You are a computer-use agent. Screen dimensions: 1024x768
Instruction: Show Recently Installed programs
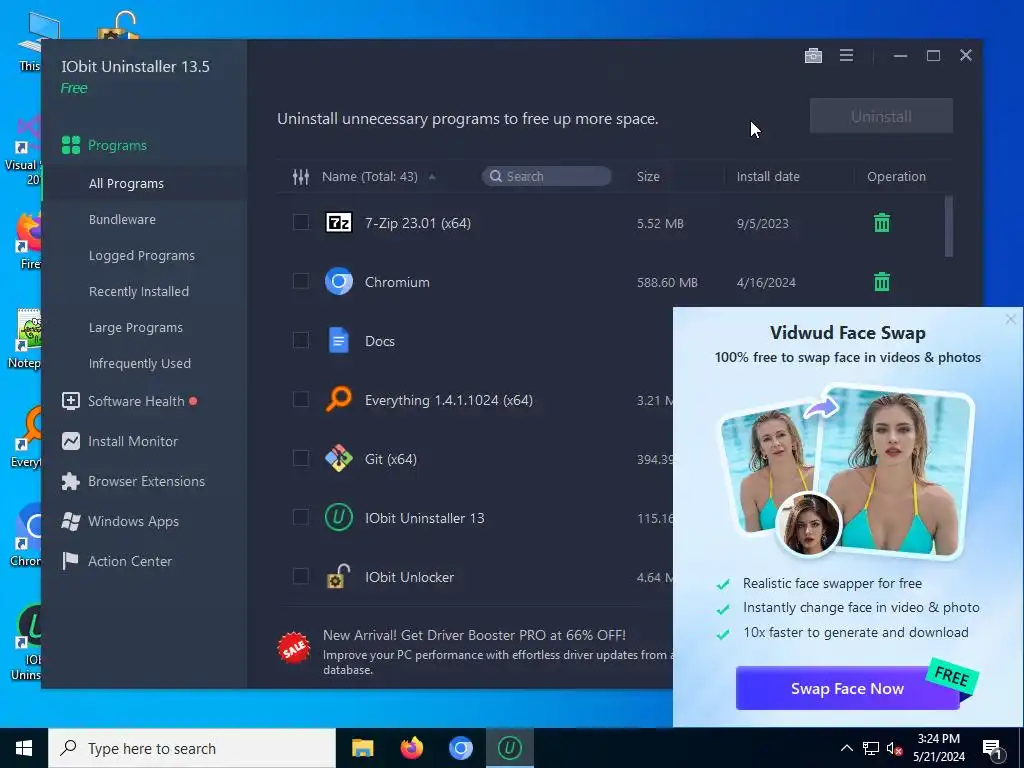pyautogui.click(x=138, y=291)
